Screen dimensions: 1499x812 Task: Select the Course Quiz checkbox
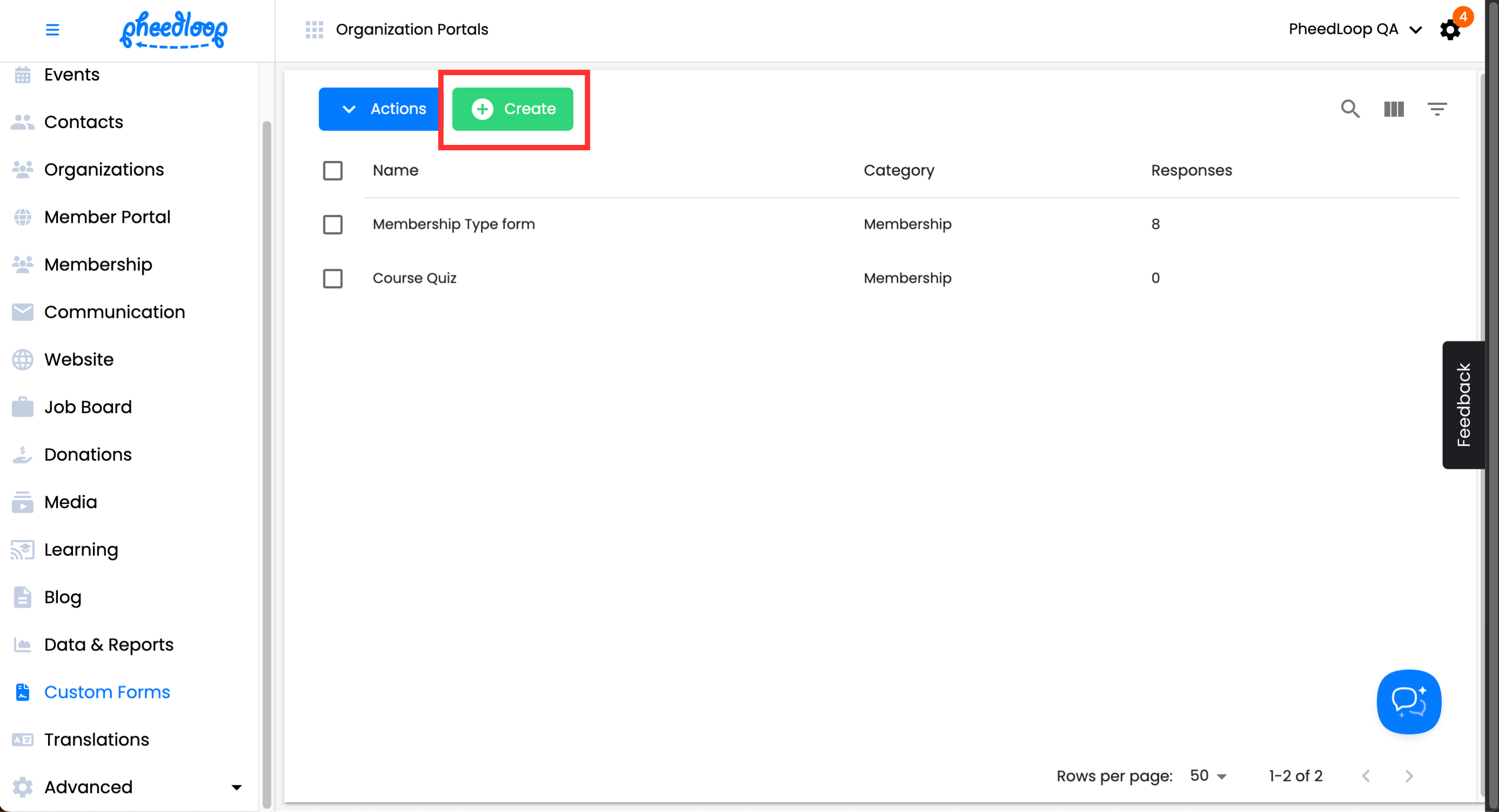tap(333, 278)
